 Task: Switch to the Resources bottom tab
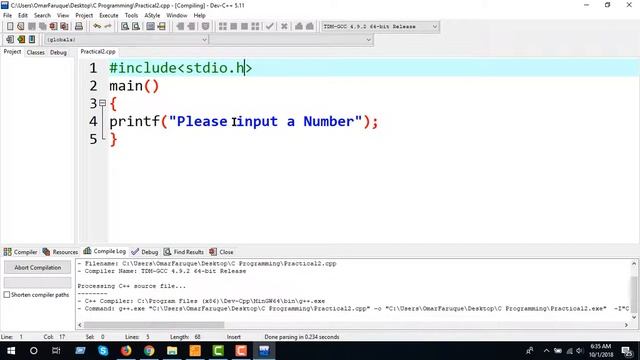pyautogui.click(x=60, y=252)
